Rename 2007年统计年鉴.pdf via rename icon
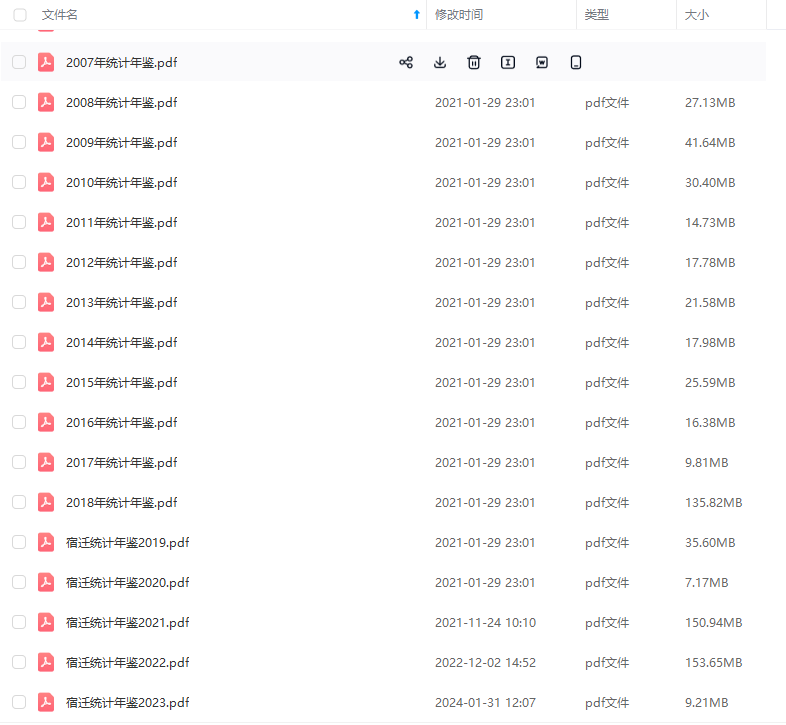 [x=508, y=62]
